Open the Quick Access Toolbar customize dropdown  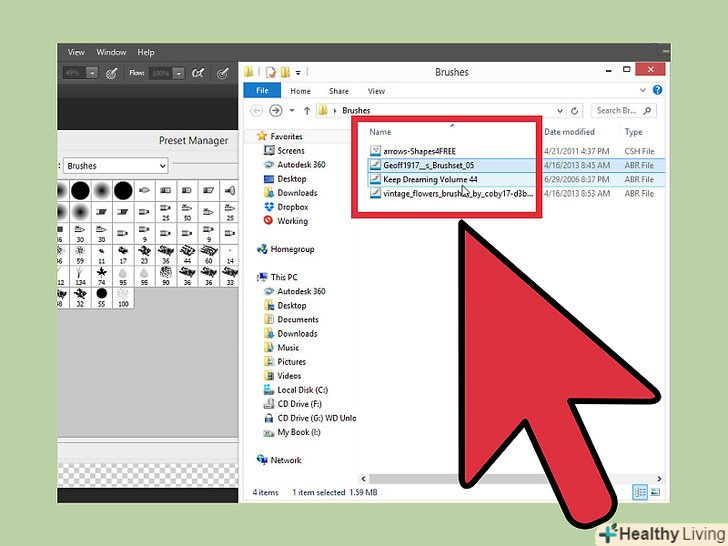click(298, 72)
